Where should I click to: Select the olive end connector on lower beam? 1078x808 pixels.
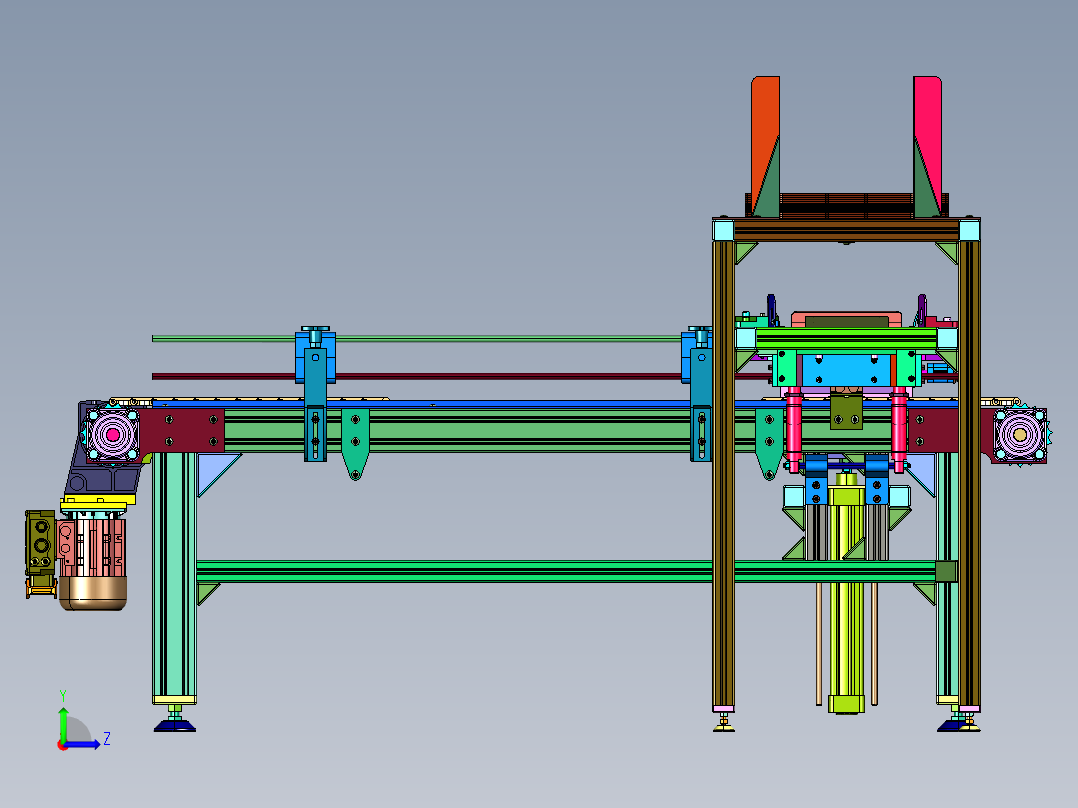pyautogui.click(x=946, y=571)
